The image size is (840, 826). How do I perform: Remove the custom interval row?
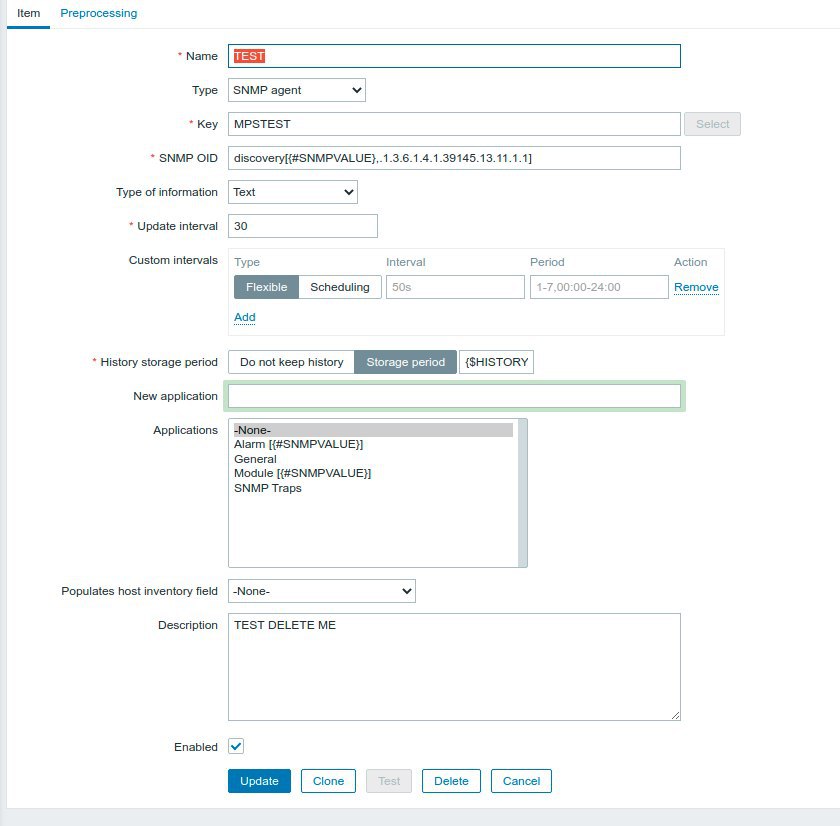[696, 287]
